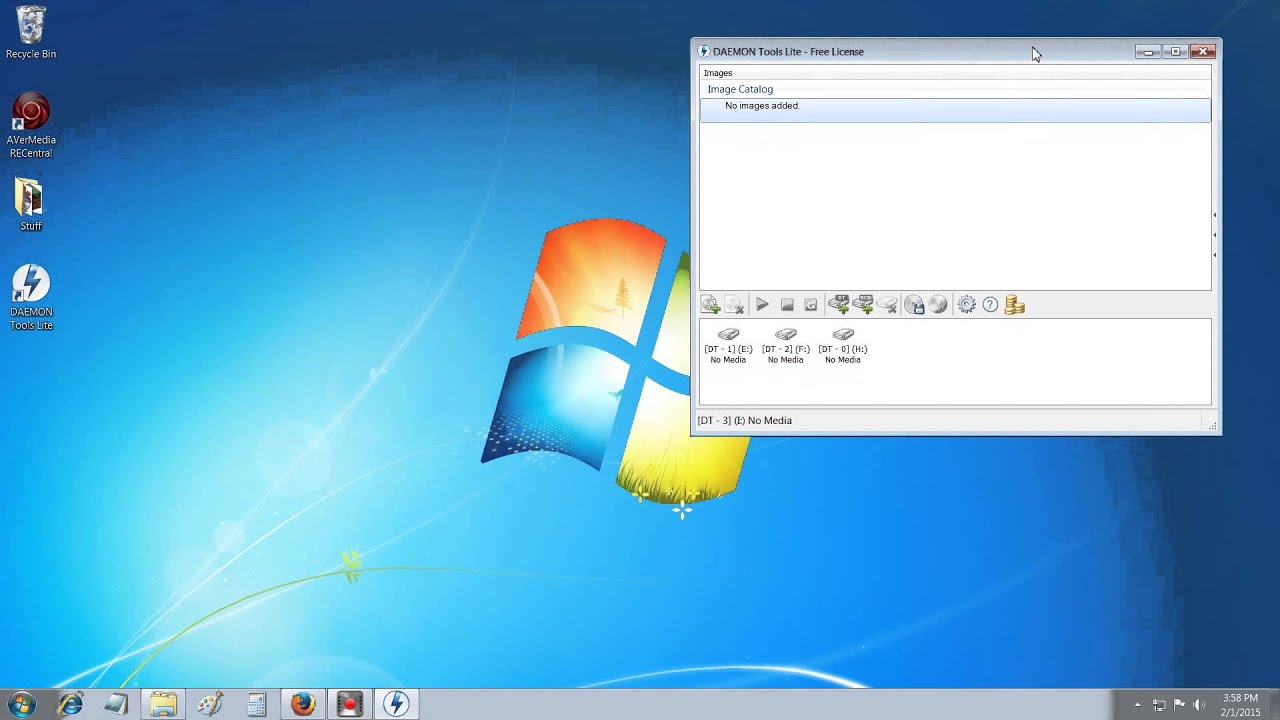Select virtual drive [DT - 2] (F:)
1280x720 pixels.
coord(785,345)
